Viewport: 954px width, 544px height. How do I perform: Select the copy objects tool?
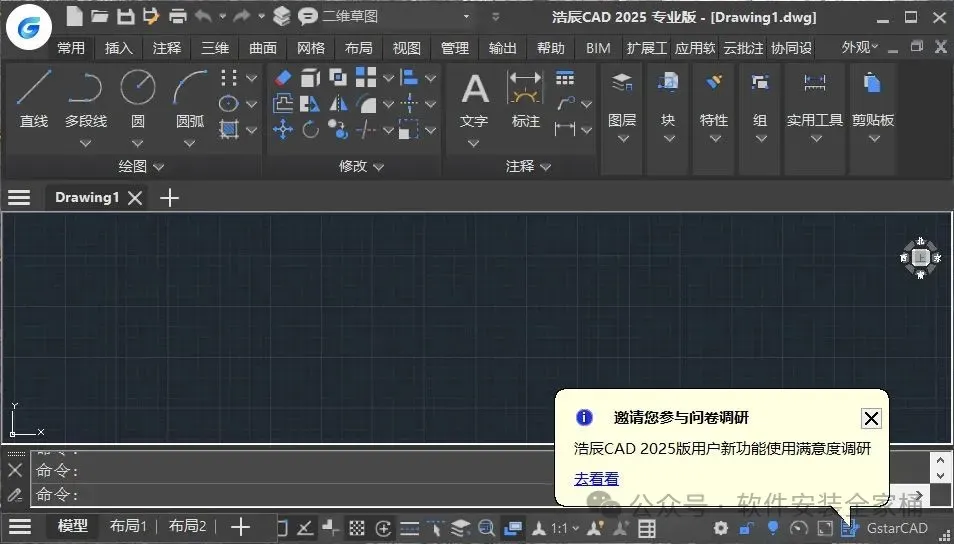click(338, 130)
